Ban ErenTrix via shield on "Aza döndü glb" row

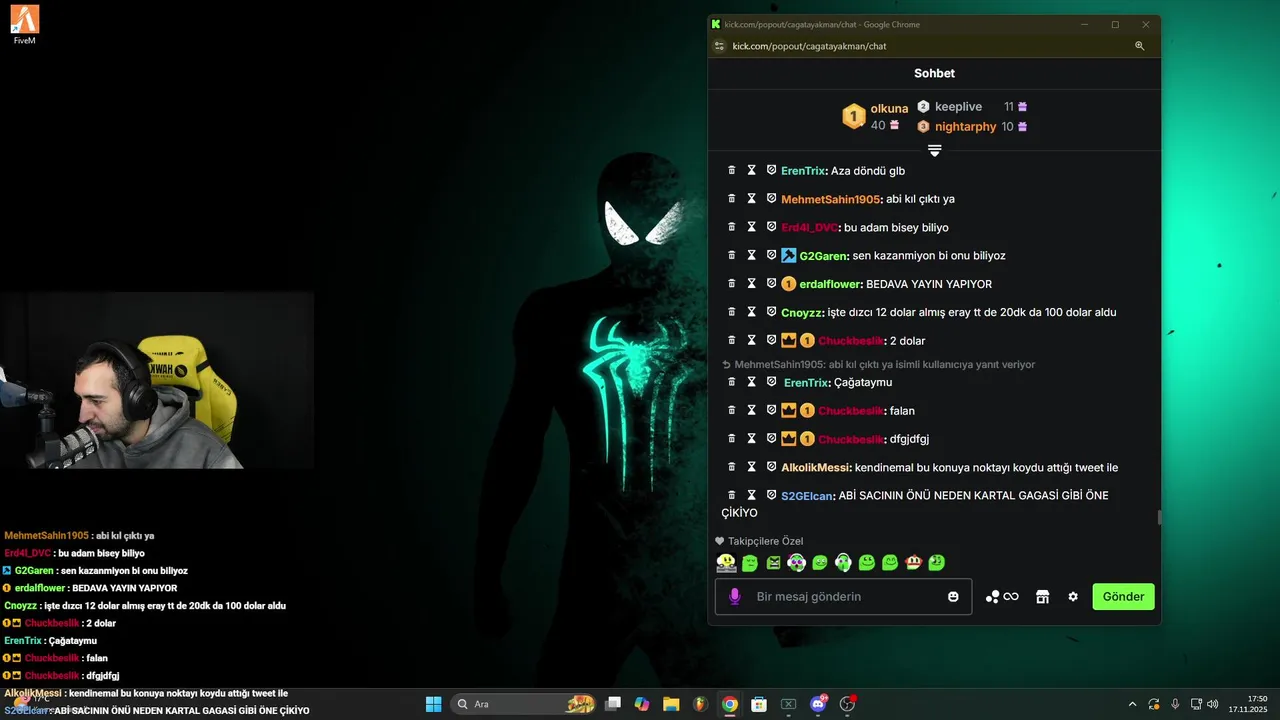point(771,170)
